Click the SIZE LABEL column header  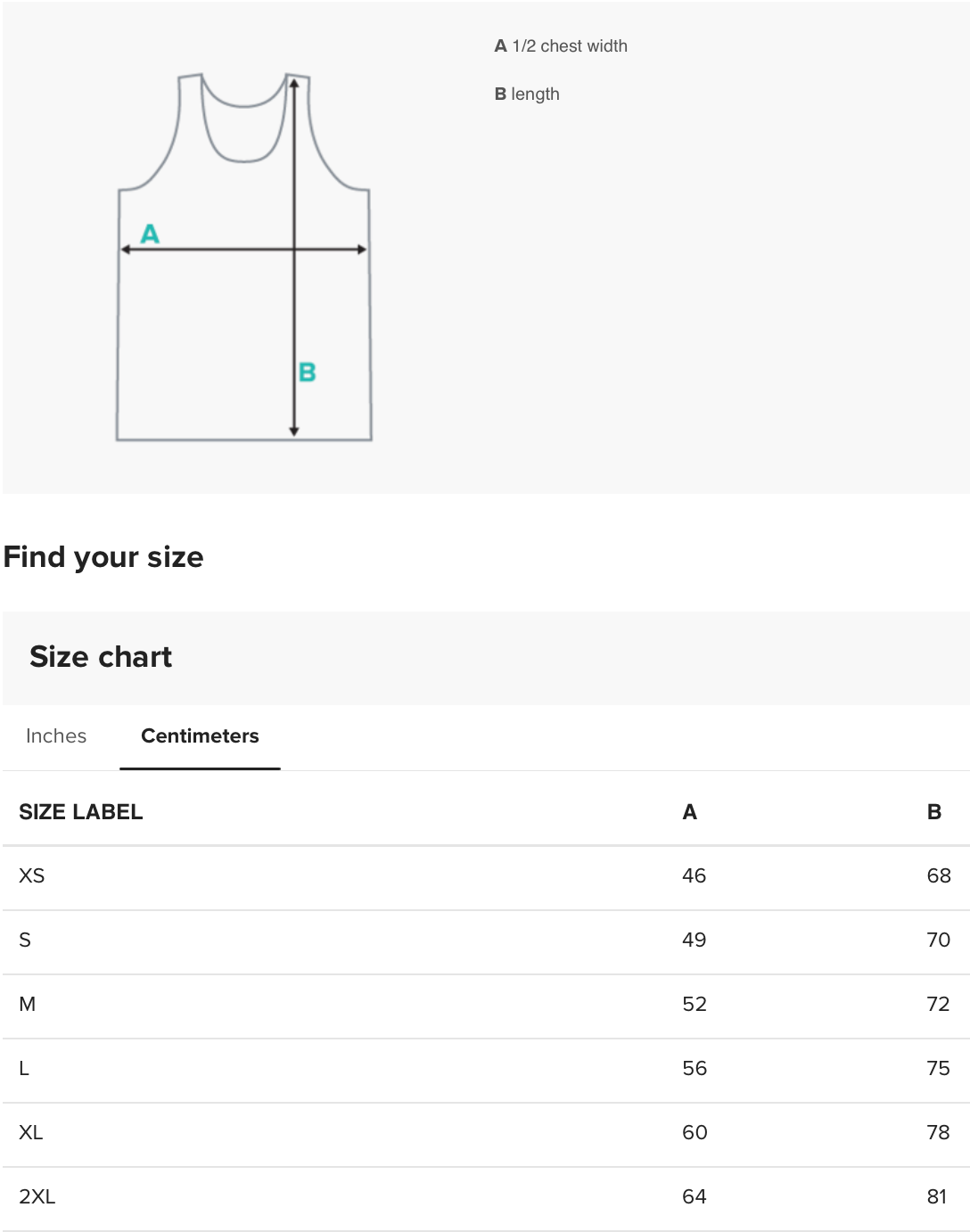tap(81, 812)
